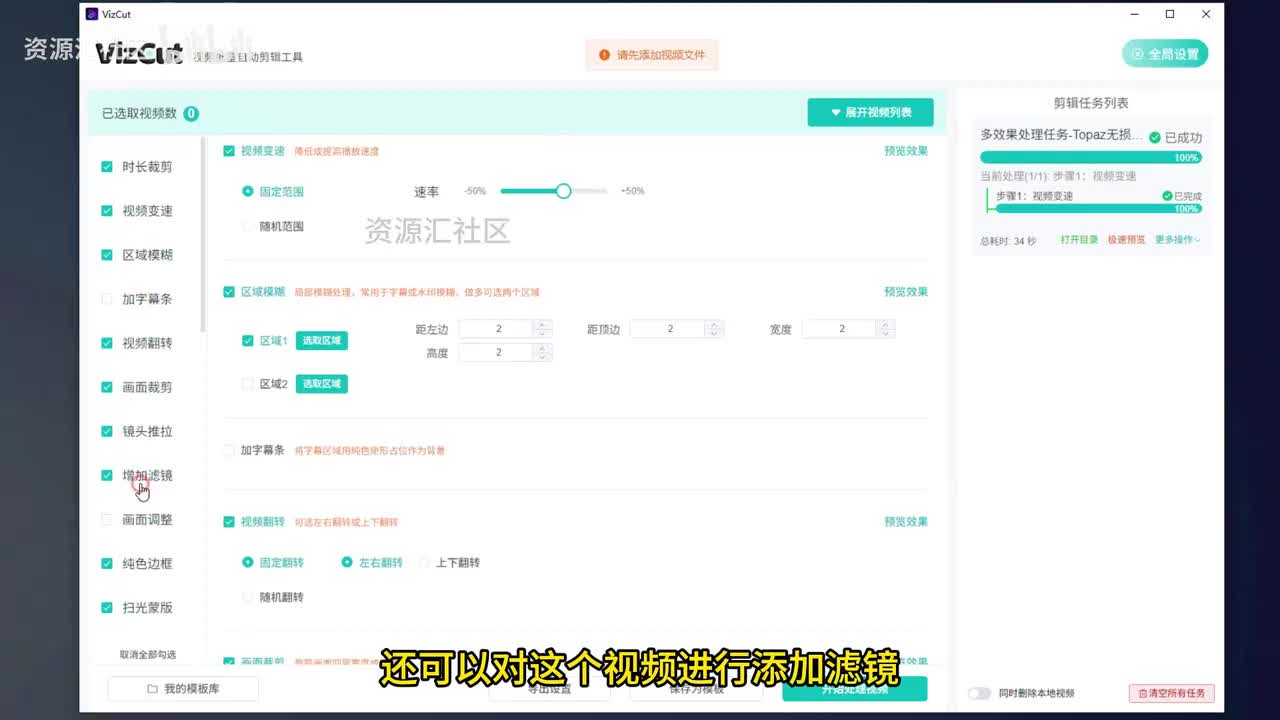Increase the 距左边 spinner value
1280x720 pixels.
pos(542,324)
